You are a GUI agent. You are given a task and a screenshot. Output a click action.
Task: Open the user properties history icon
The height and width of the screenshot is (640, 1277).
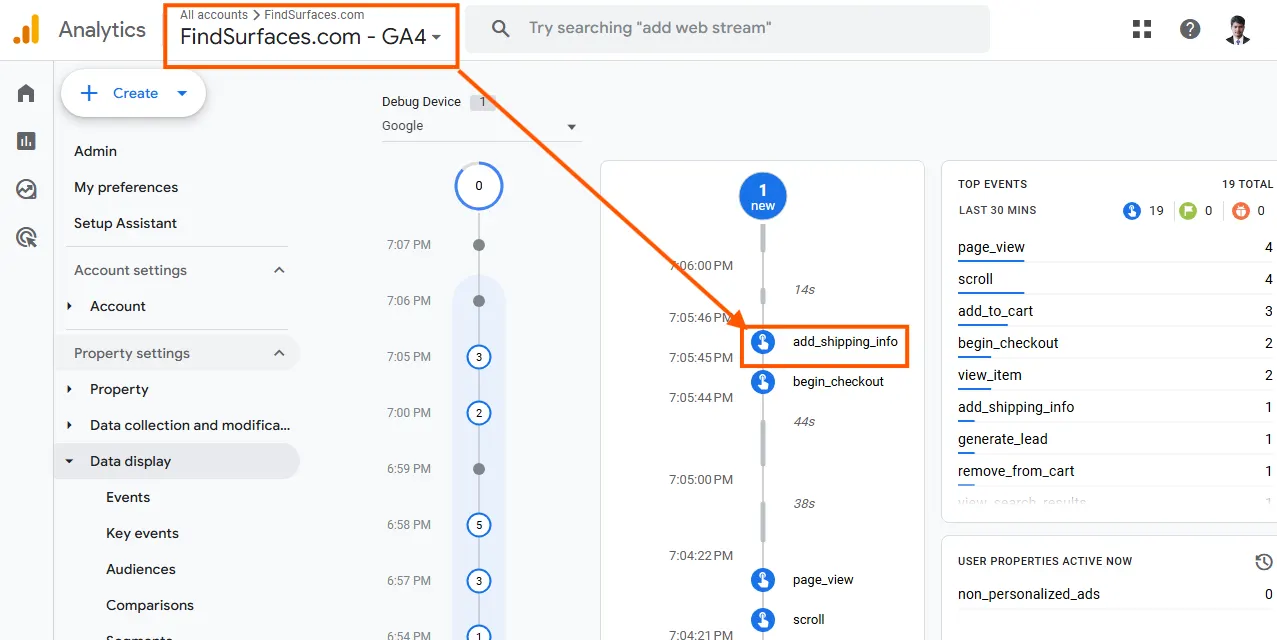point(1264,562)
